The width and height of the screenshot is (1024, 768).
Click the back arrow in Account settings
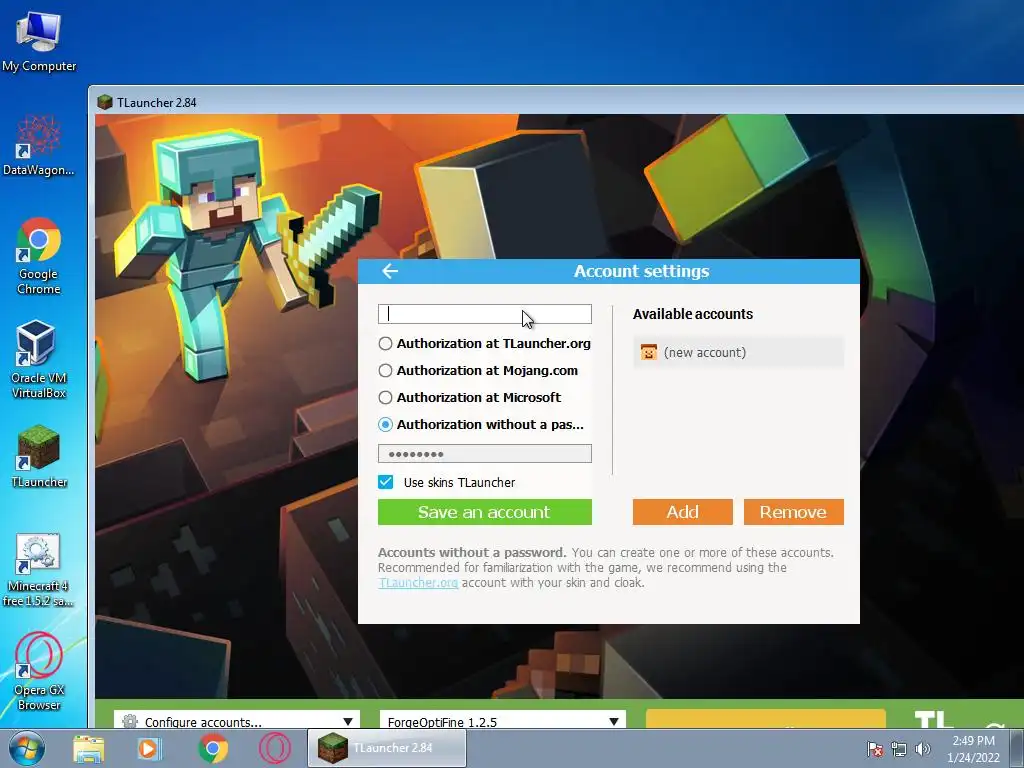point(390,271)
